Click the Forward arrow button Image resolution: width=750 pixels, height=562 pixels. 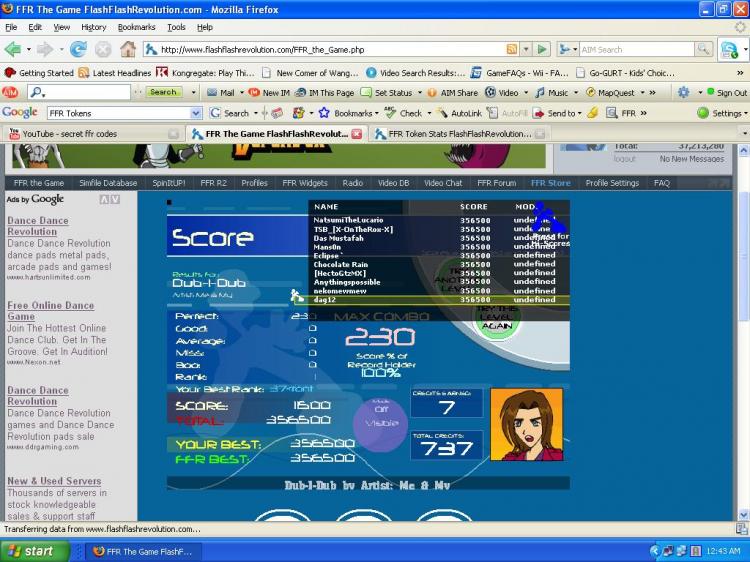click(x=45, y=49)
